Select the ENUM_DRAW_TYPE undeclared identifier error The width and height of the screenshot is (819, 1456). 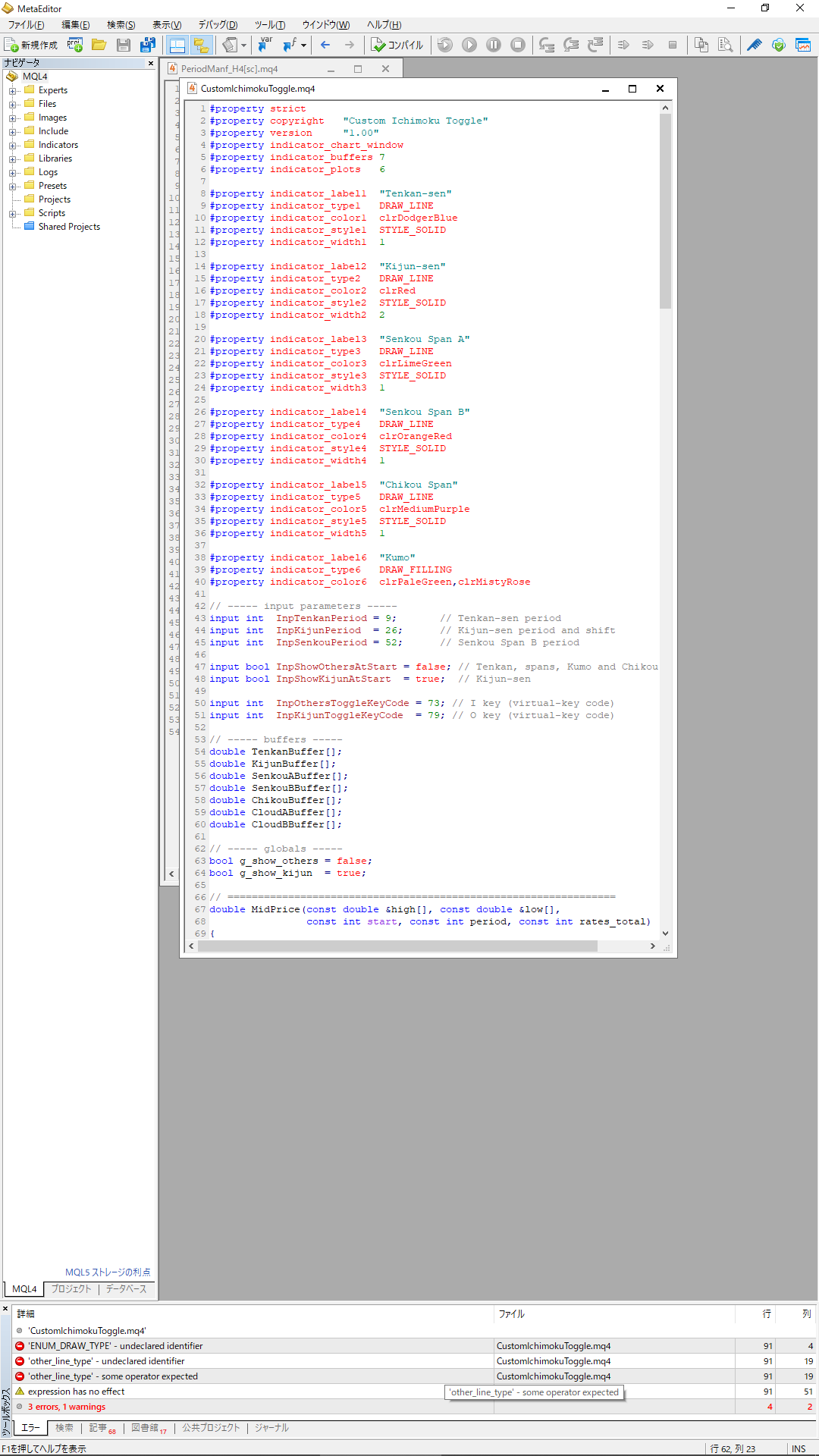point(415,1346)
